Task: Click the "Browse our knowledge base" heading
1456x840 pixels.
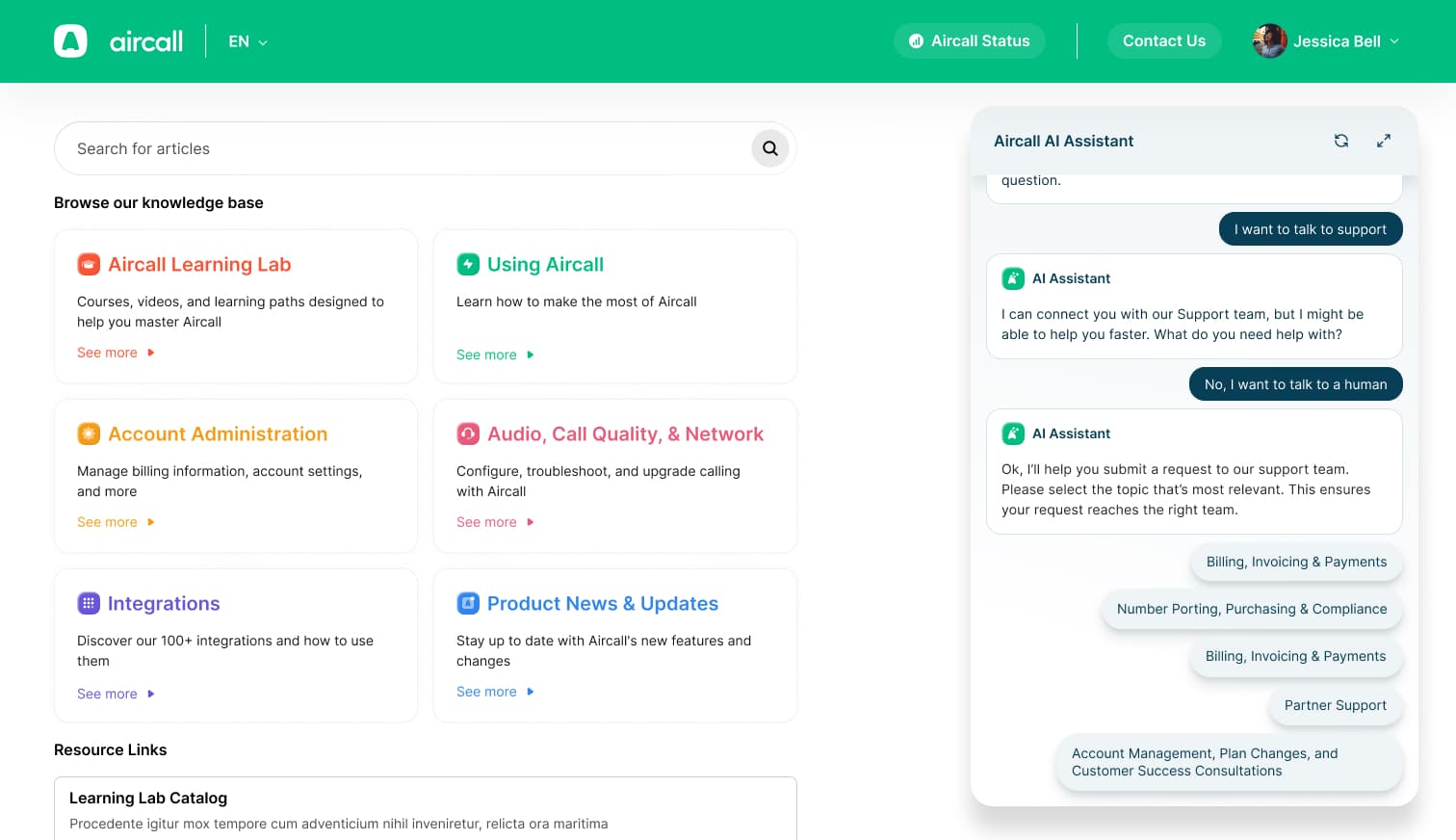Action: pyautogui.click(x=159, y=202)
